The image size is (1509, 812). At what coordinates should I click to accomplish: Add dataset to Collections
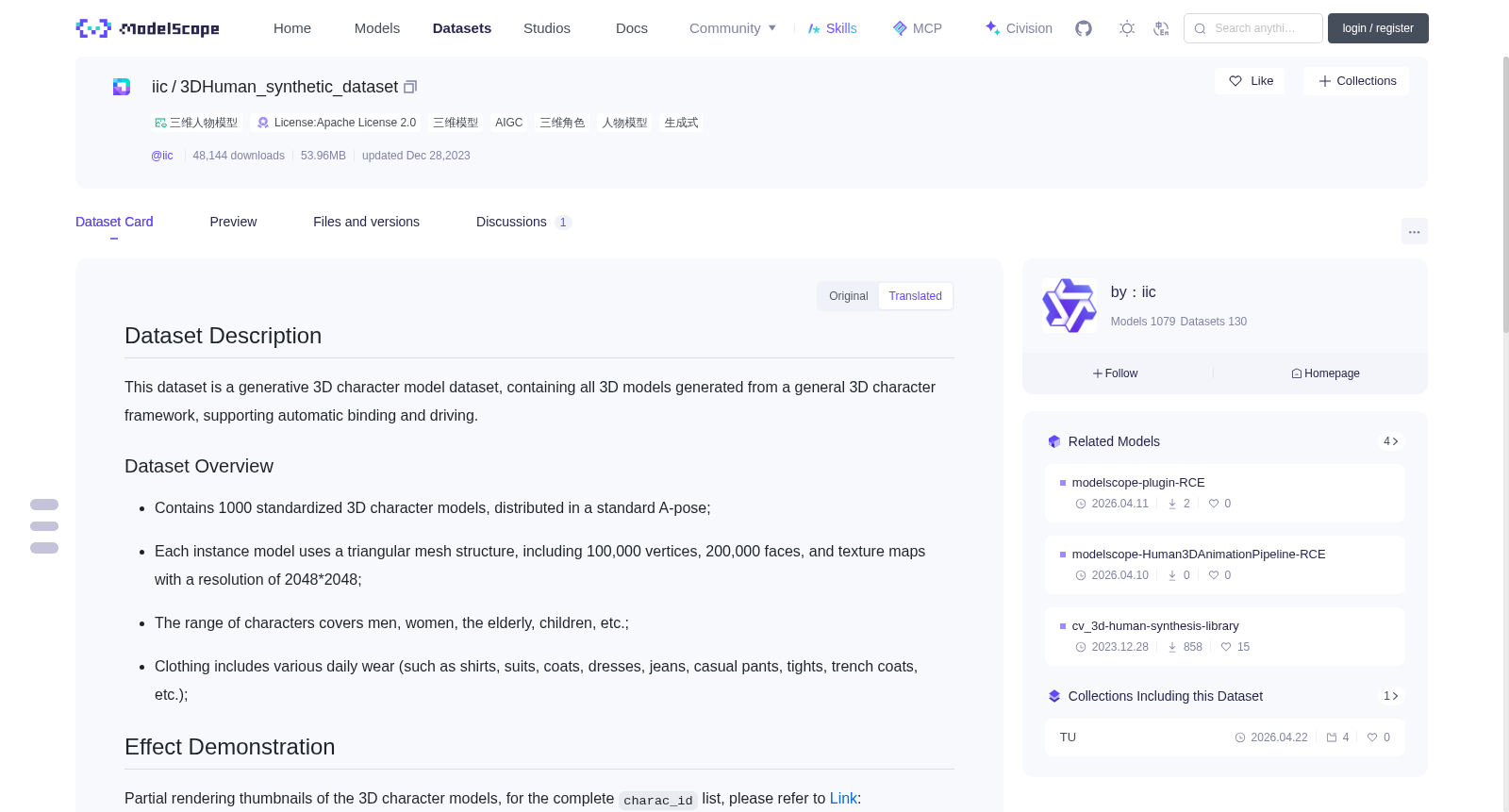(1356, 81)
